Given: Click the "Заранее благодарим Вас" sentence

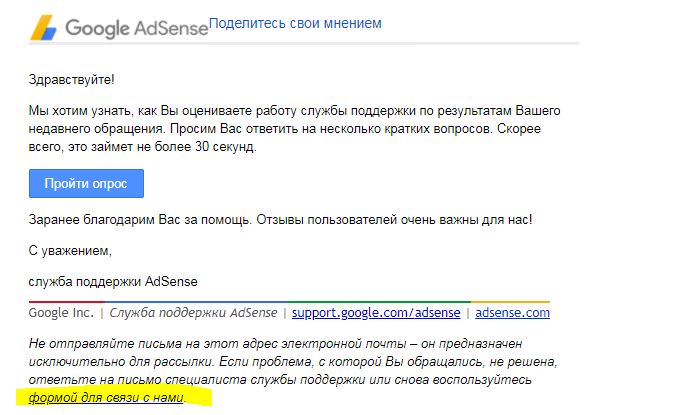Looking at the screenshot, I should coord(281,219).
